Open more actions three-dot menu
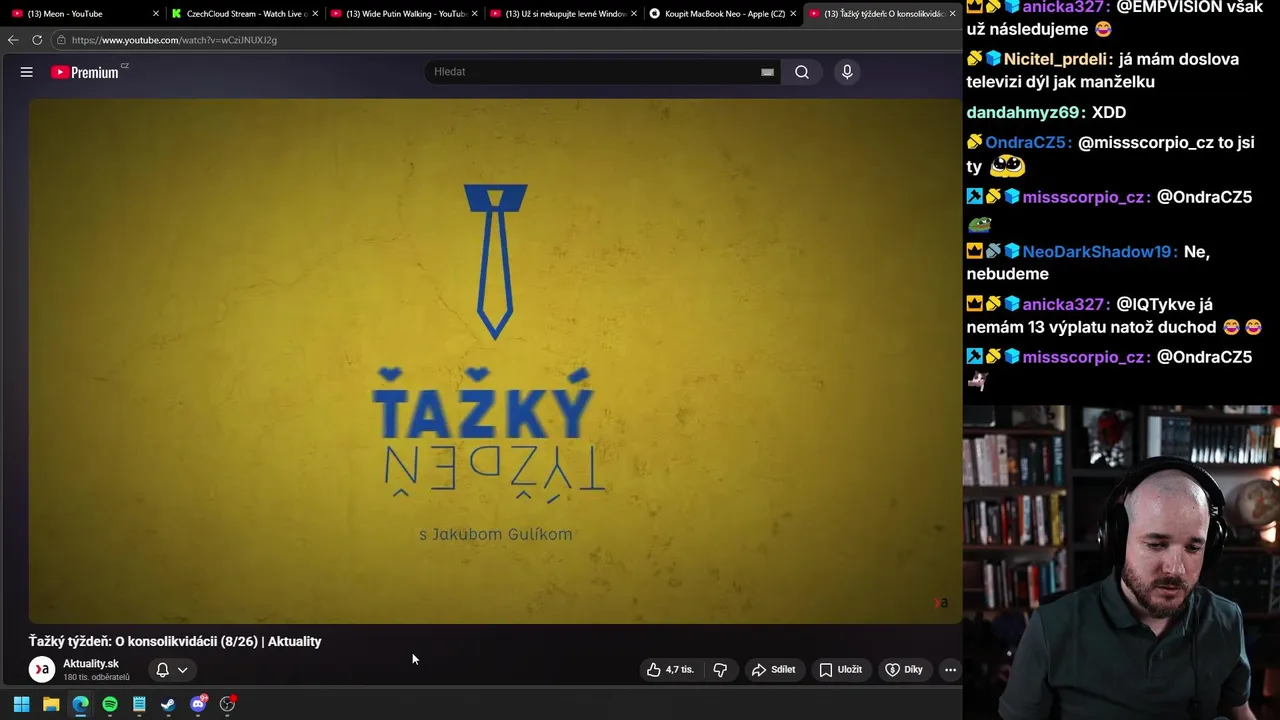The width and height of the screenshot is (1280, 720). [x=950, y=670]
